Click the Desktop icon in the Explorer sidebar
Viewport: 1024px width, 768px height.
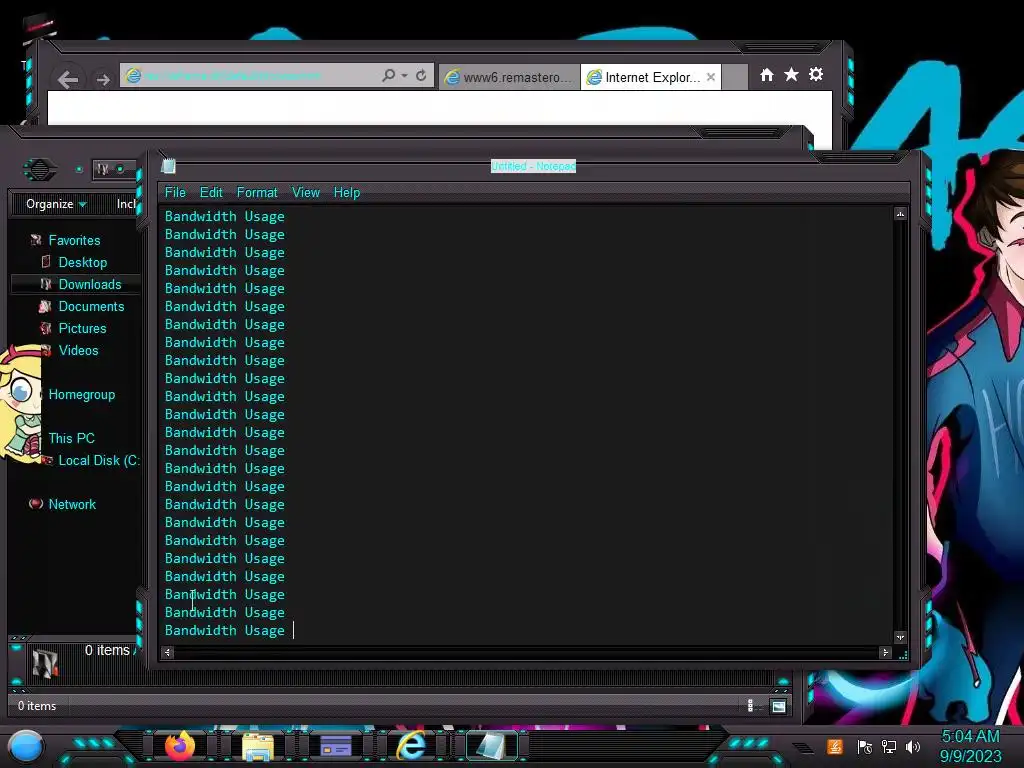pyautogui.click(x=46, y=262)
